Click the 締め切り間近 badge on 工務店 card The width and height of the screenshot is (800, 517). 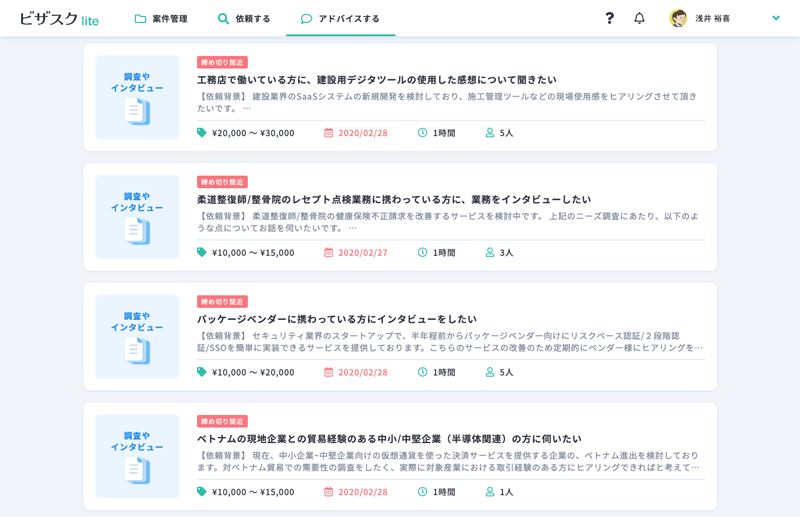click(x=222, y=62)
